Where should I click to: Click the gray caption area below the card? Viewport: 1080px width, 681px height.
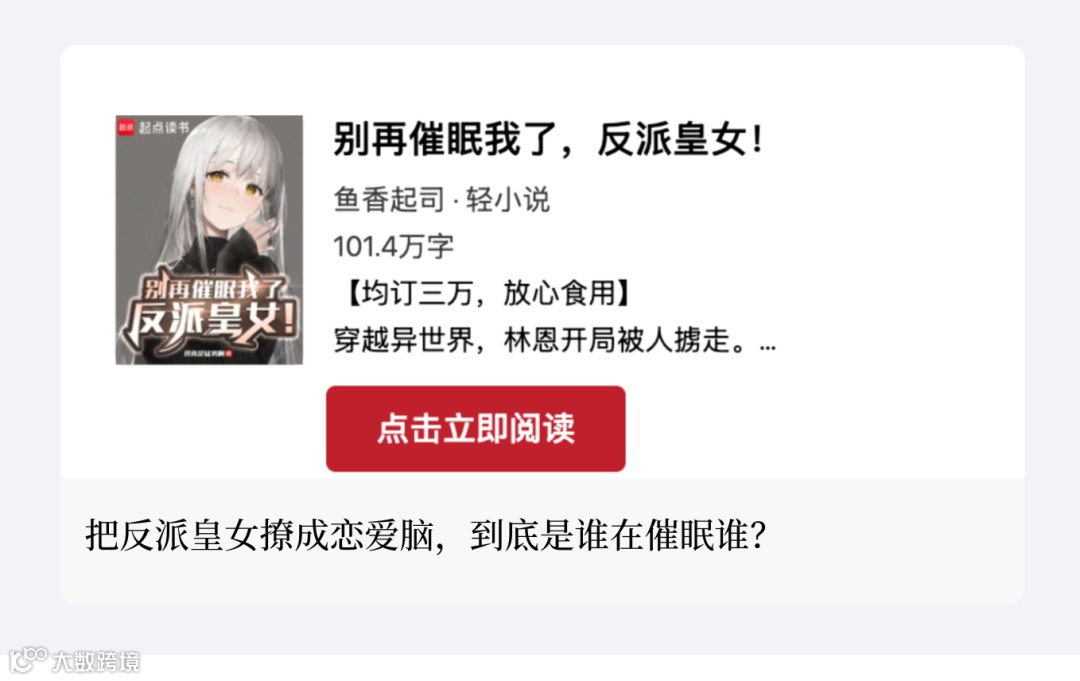(x=542, y=541)
